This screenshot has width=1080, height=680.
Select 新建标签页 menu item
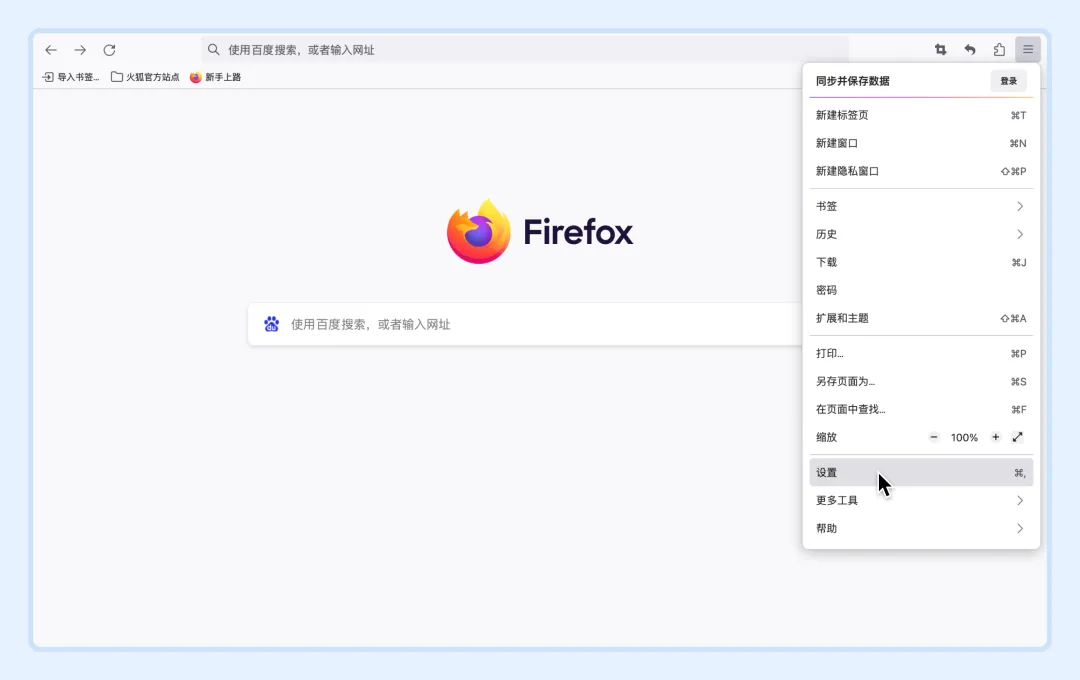click(x=921, y=115)
